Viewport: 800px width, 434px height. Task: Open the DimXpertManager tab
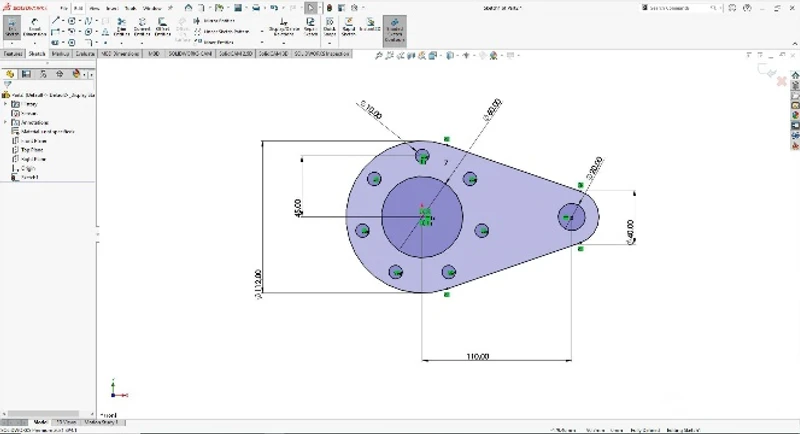click(60, 74)
